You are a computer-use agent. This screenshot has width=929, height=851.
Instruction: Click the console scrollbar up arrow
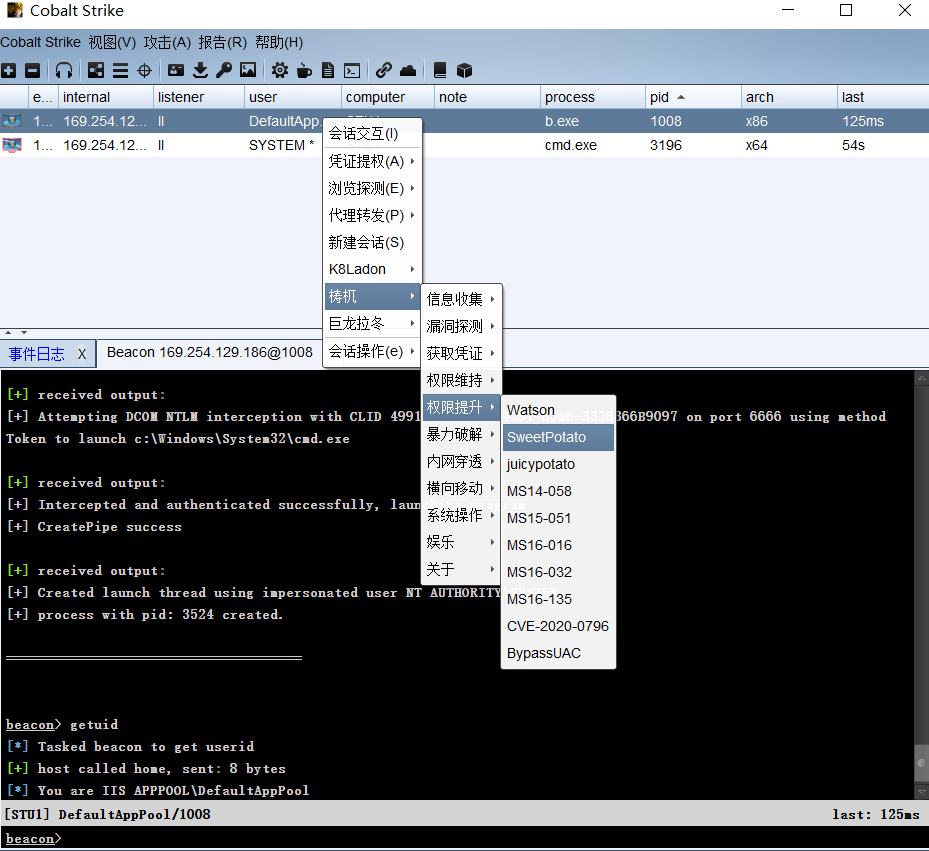(921, 377)
